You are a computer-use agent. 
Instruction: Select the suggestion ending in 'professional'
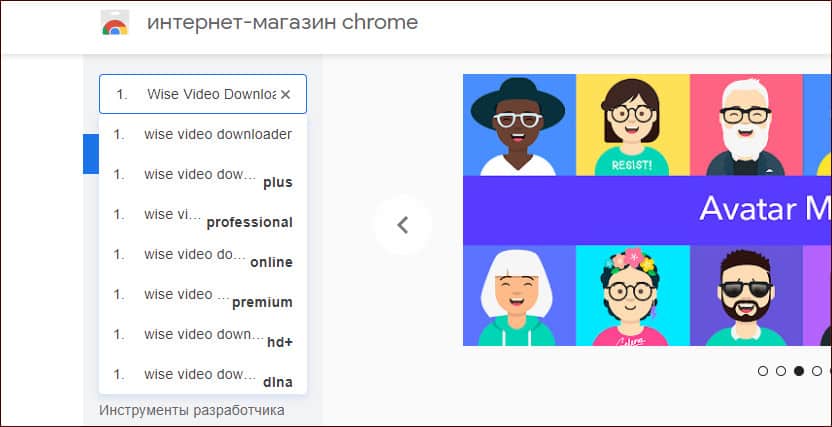point(203,215)
